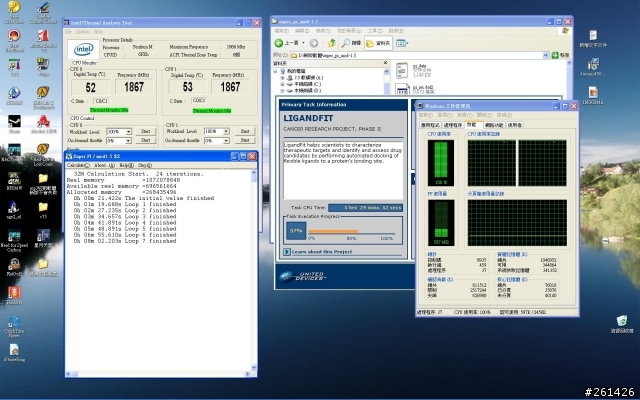Image resolution: width=640 pixels, height=400 pixels.
Task: Click Start for CPU 0 On-demand throttle
Action: coord(146,140)
